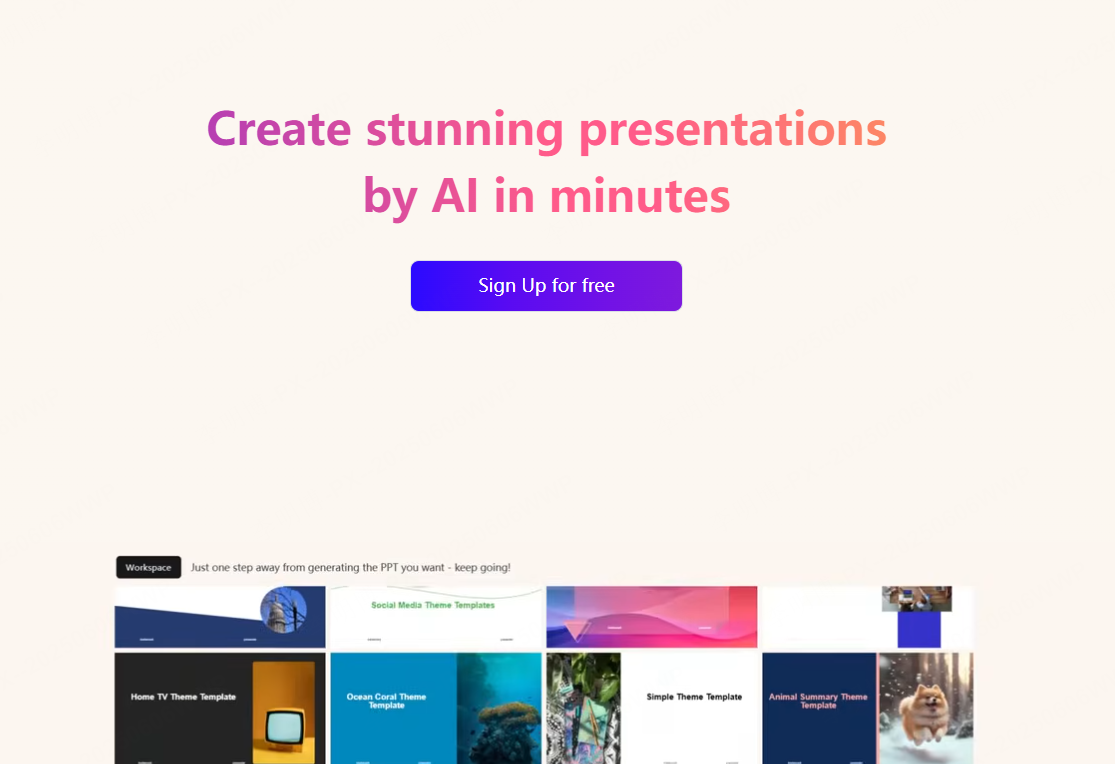Select the Social Media Theme Templates slide
The width and height of the screenshot is (1115, 764).
coord(433,605)
